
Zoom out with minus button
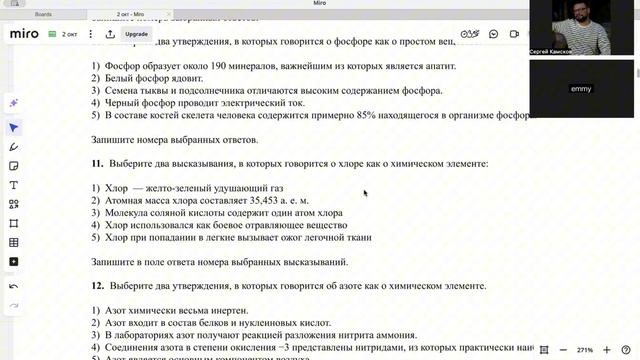pos(563,350)
